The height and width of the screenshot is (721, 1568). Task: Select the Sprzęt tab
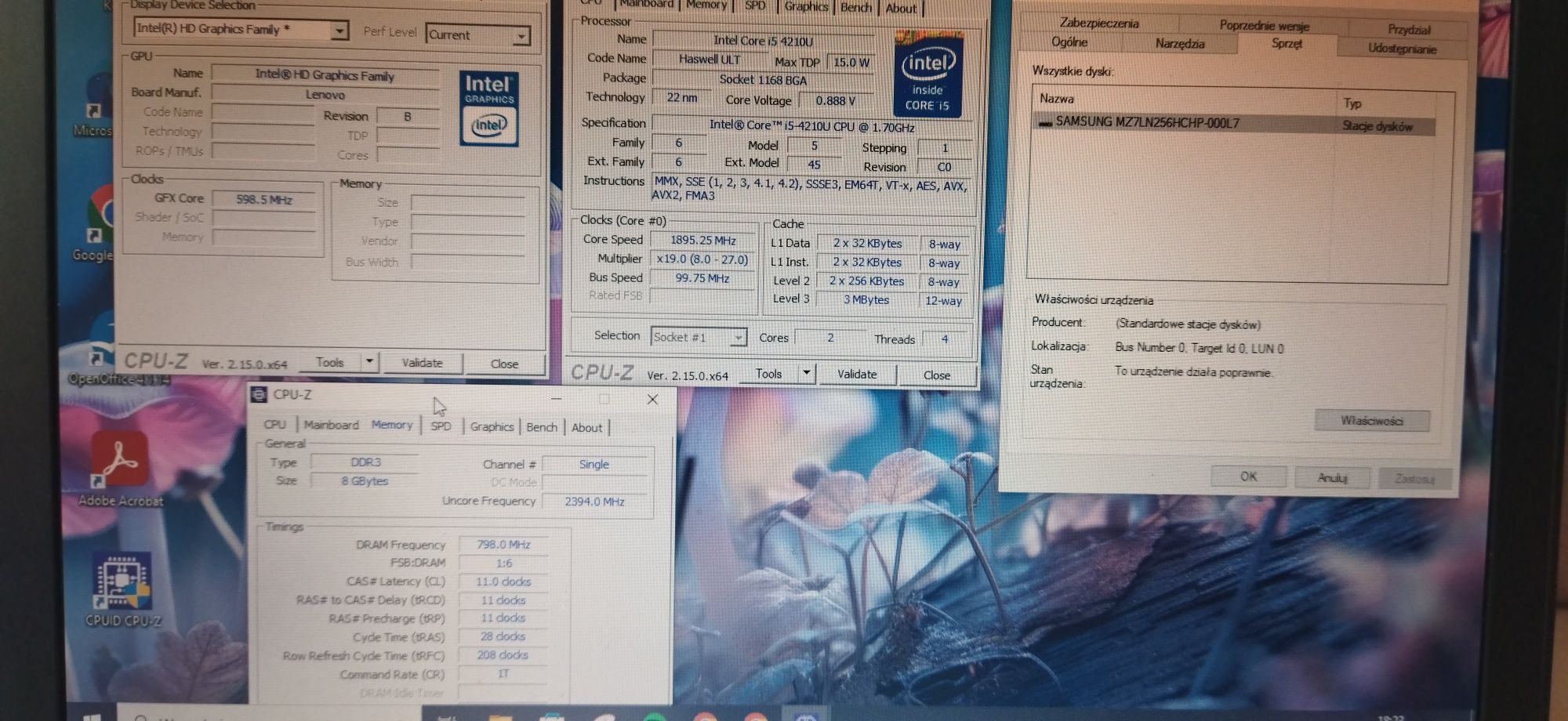[1287, 44]
